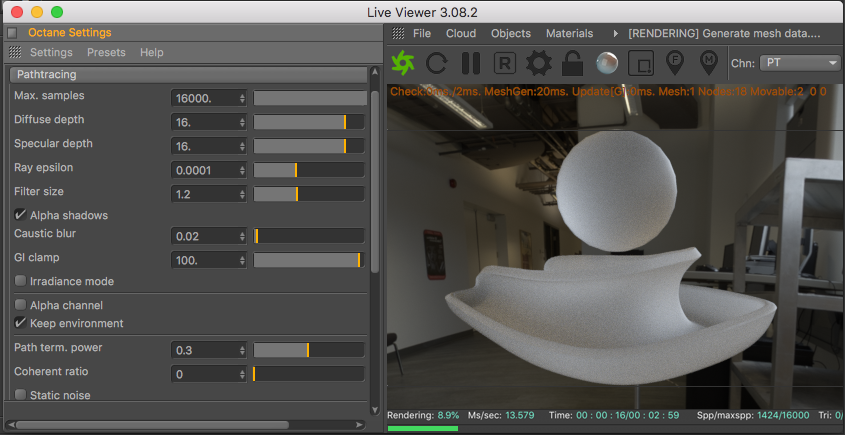Open the Cloud menu
The image size is (845, 435).
(461, 33)
